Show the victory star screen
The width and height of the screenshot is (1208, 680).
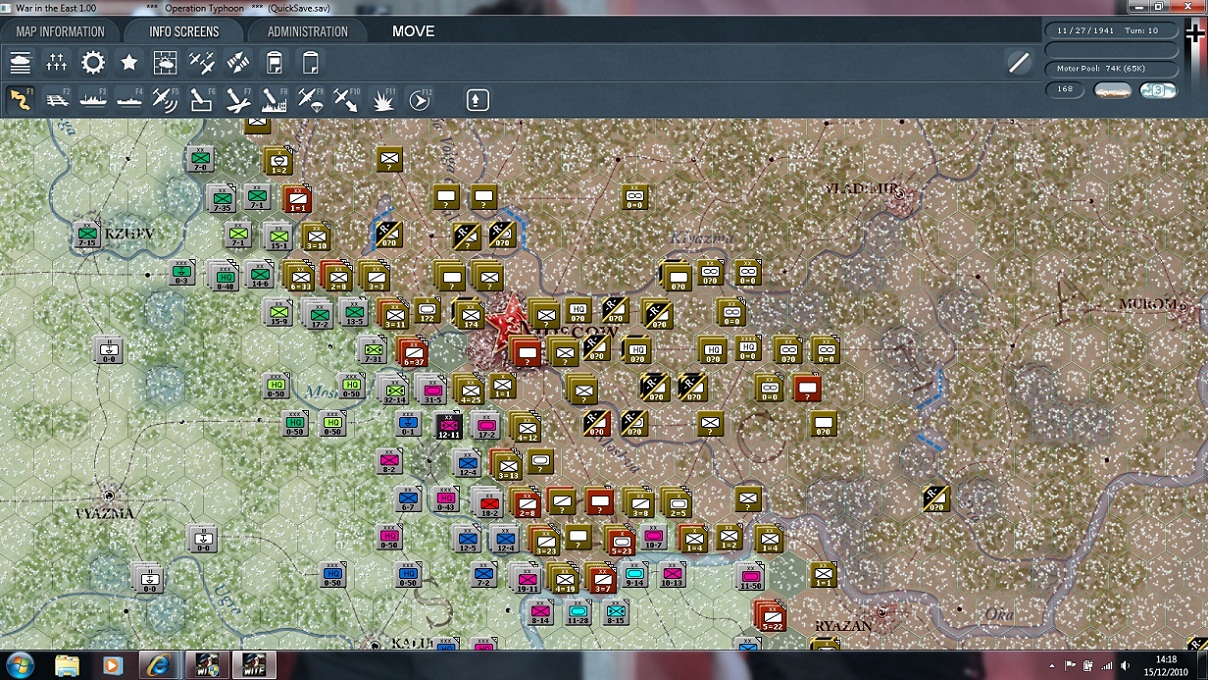coord(129,63)
